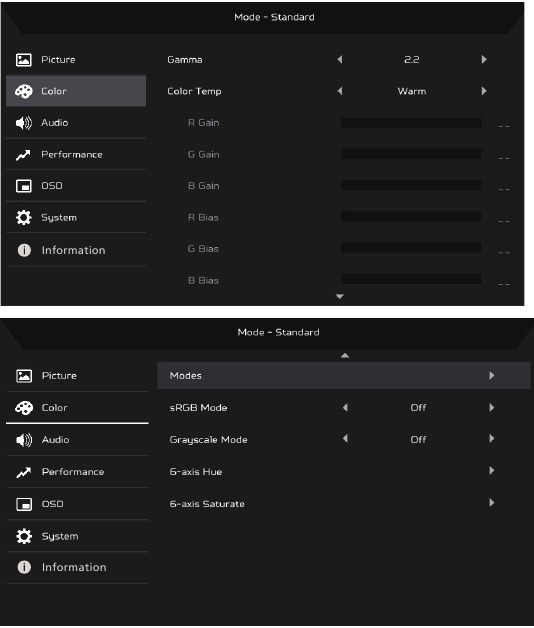Toggle Grayscale Mode with its right arrow
534x628 pixels.
492,439
